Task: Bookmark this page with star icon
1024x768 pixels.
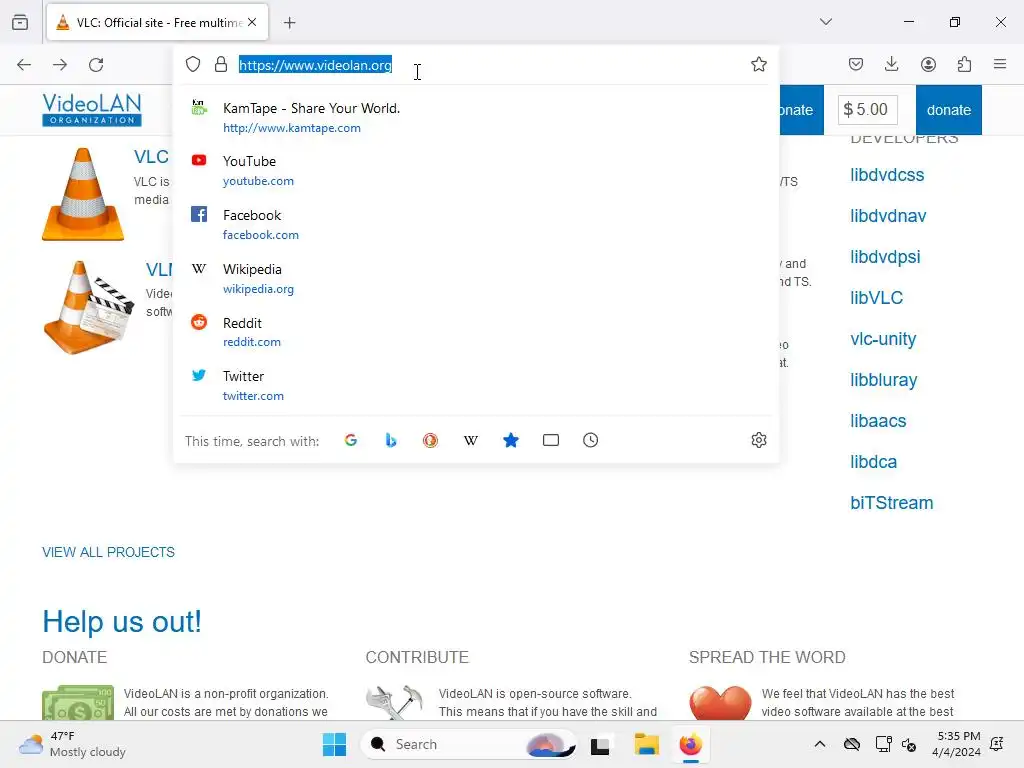Action: 758,64
